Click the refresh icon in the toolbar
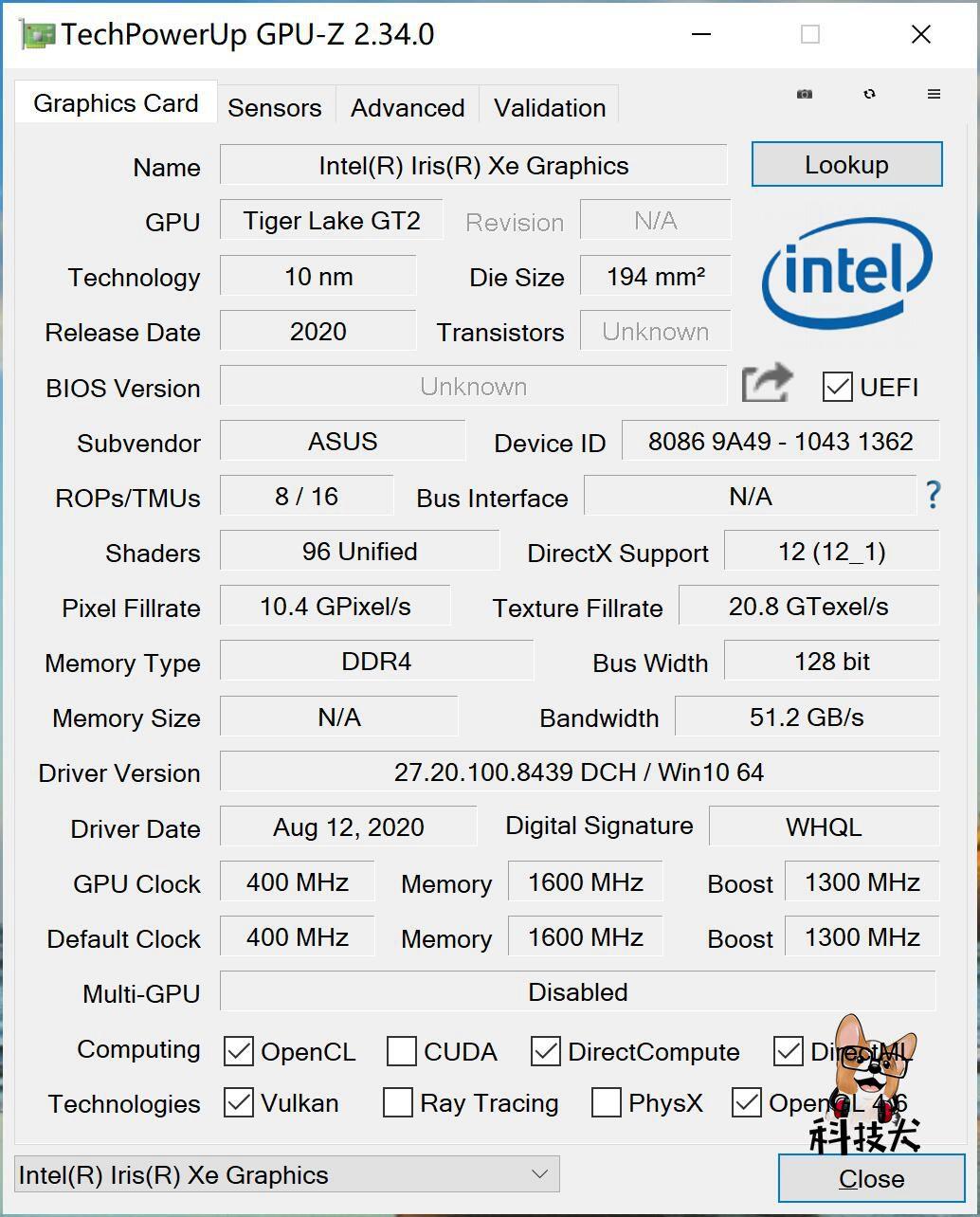 [869, 94]
